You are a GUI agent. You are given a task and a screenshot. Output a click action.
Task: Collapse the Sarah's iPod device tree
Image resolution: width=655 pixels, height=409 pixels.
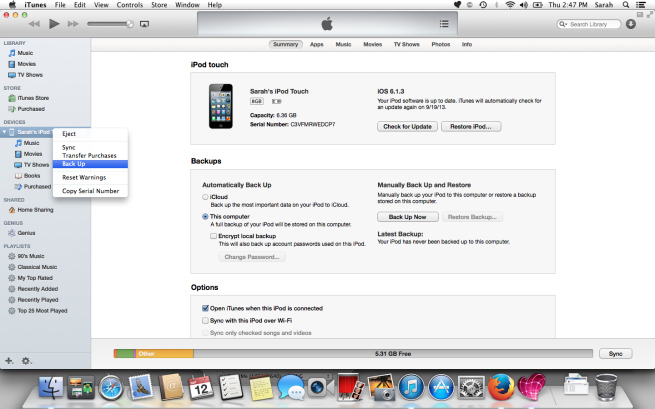[4, 132]
